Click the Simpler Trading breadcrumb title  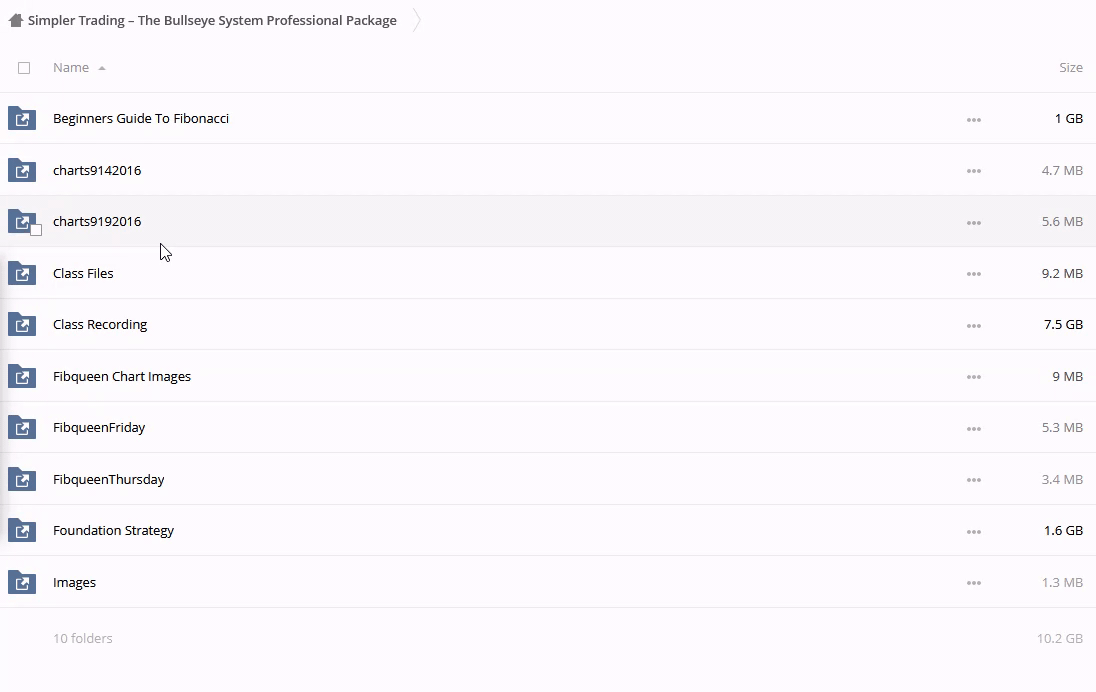tap(212, 20)
